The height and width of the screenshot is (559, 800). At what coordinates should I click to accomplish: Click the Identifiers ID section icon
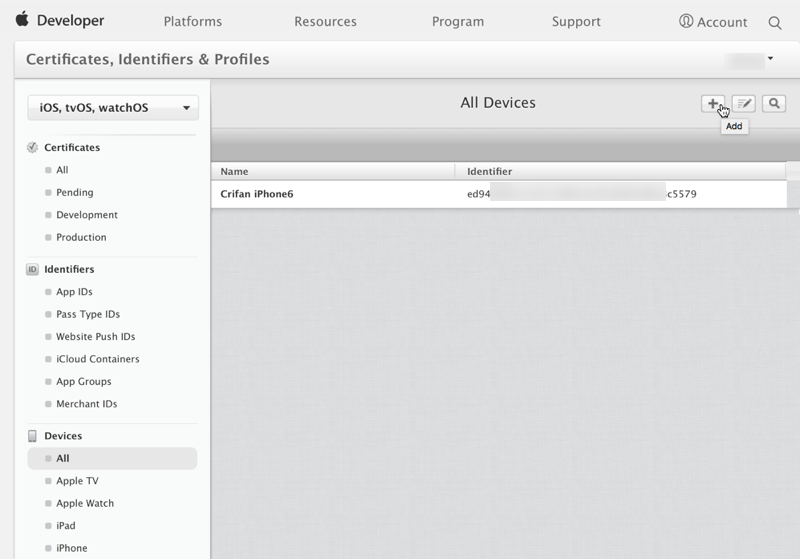pyautogui.click(x=32, y=269)
